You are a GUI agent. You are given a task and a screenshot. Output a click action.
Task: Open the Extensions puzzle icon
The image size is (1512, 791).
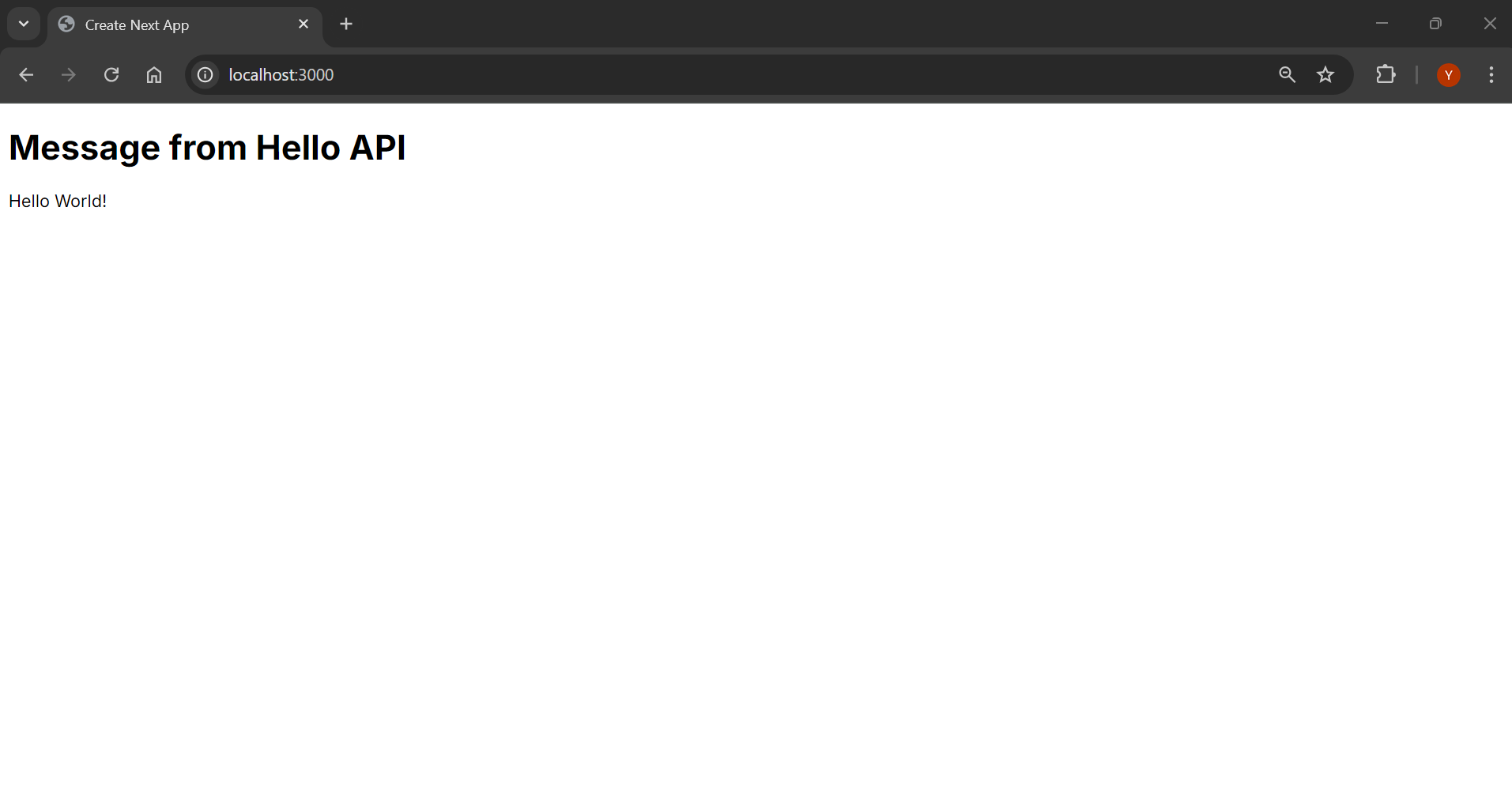coord(1386,74)
